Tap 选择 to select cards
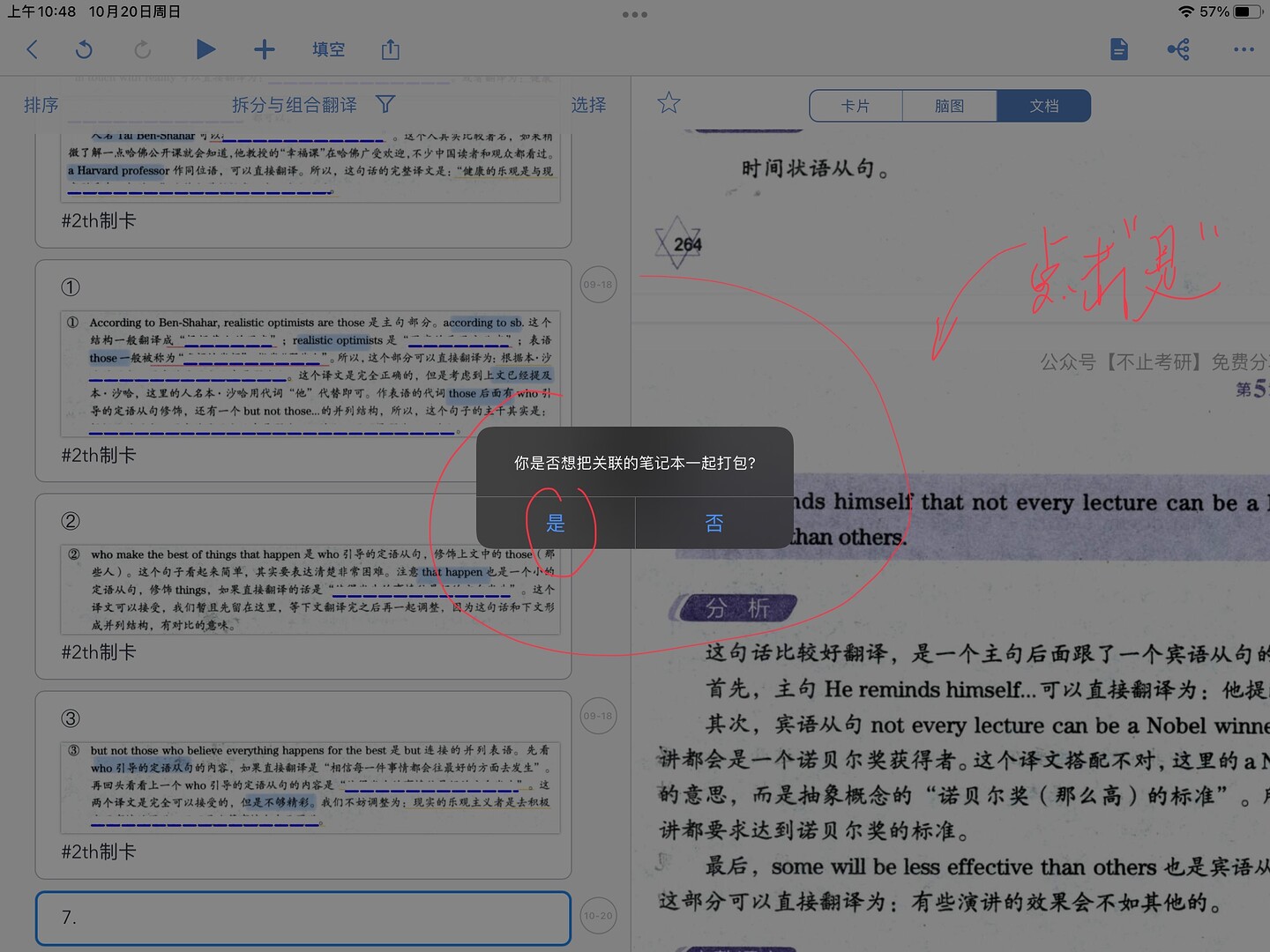Viewport: 1270px width, 952px height. tap(588, 105)
